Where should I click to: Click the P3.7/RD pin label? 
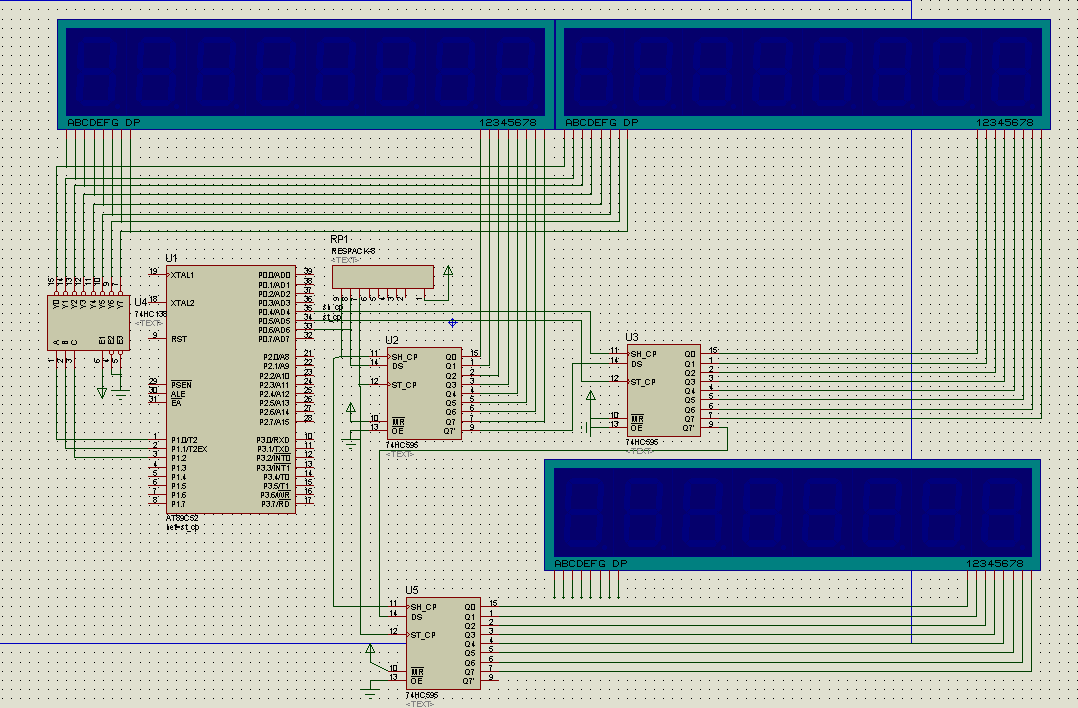point(276,504)
